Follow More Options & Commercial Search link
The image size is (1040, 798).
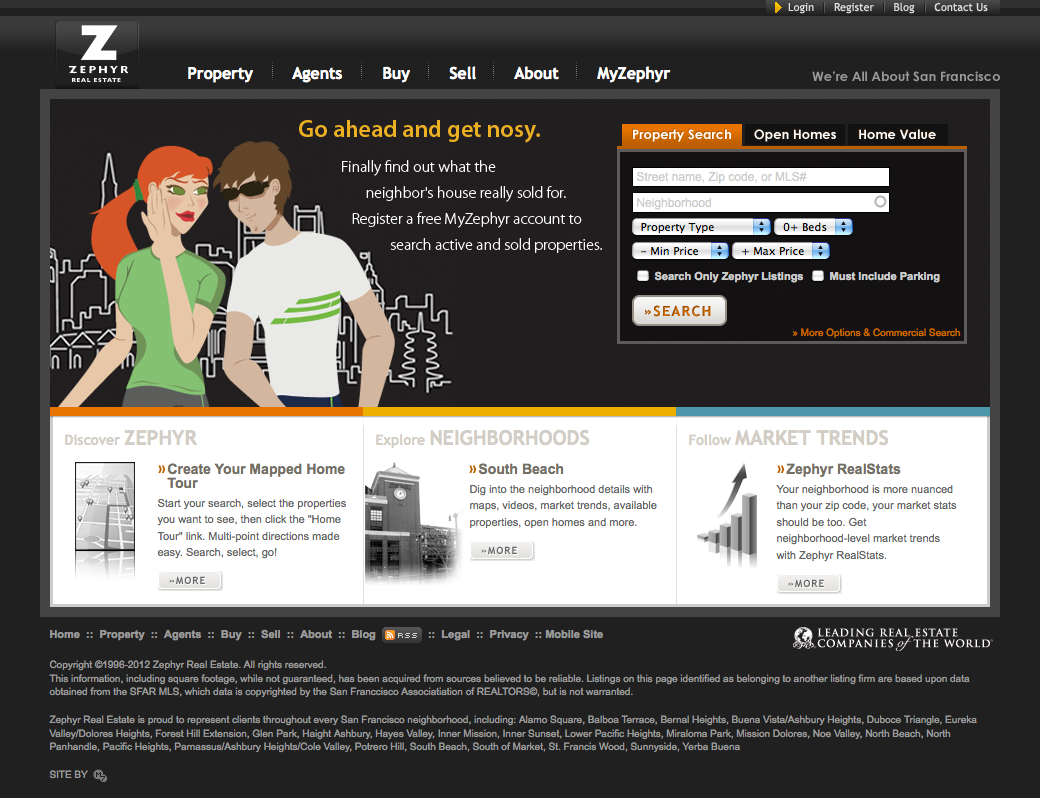876,333
